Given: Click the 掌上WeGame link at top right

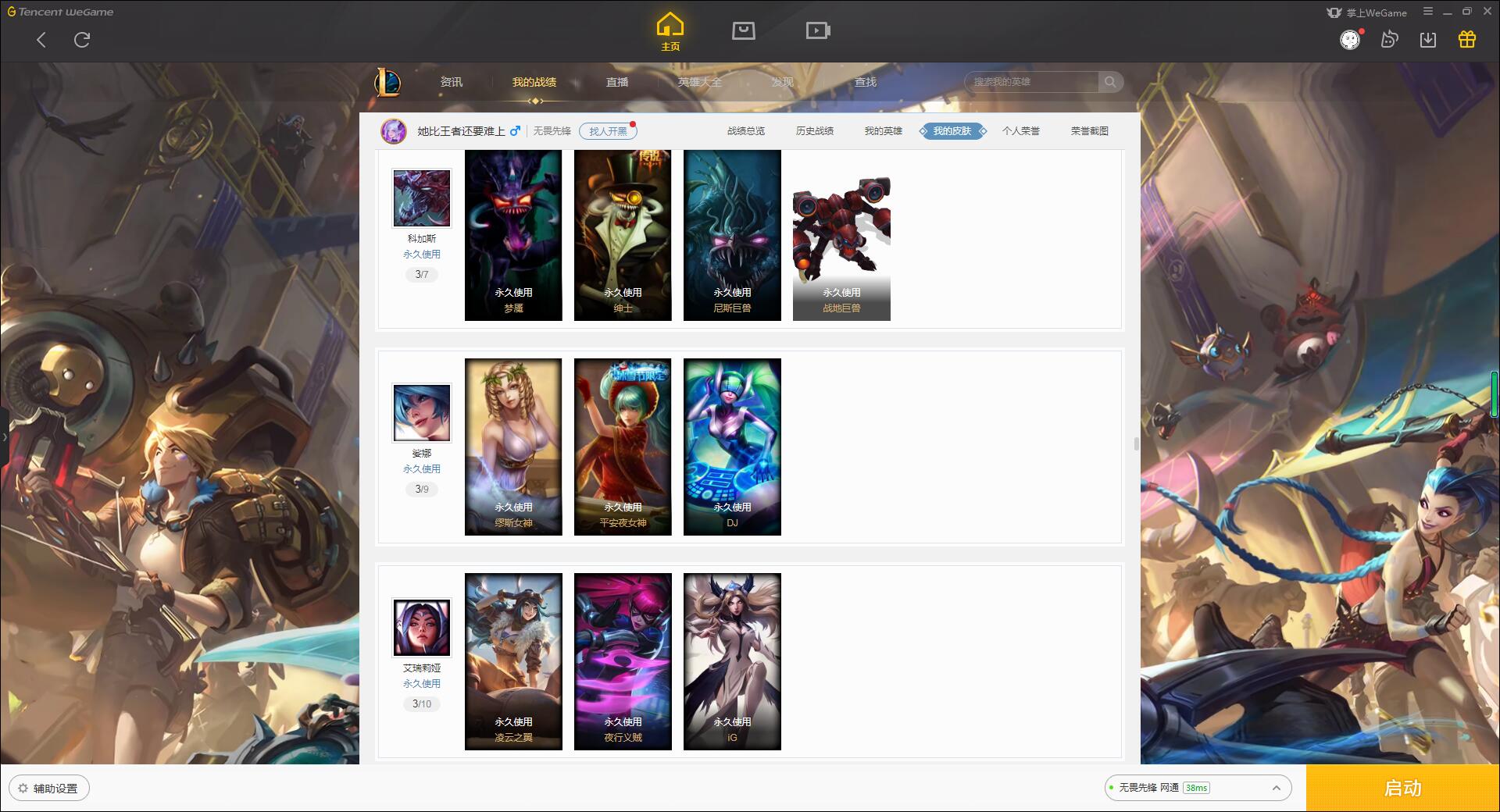Looking at the screenshot, I should point(1367,12).
